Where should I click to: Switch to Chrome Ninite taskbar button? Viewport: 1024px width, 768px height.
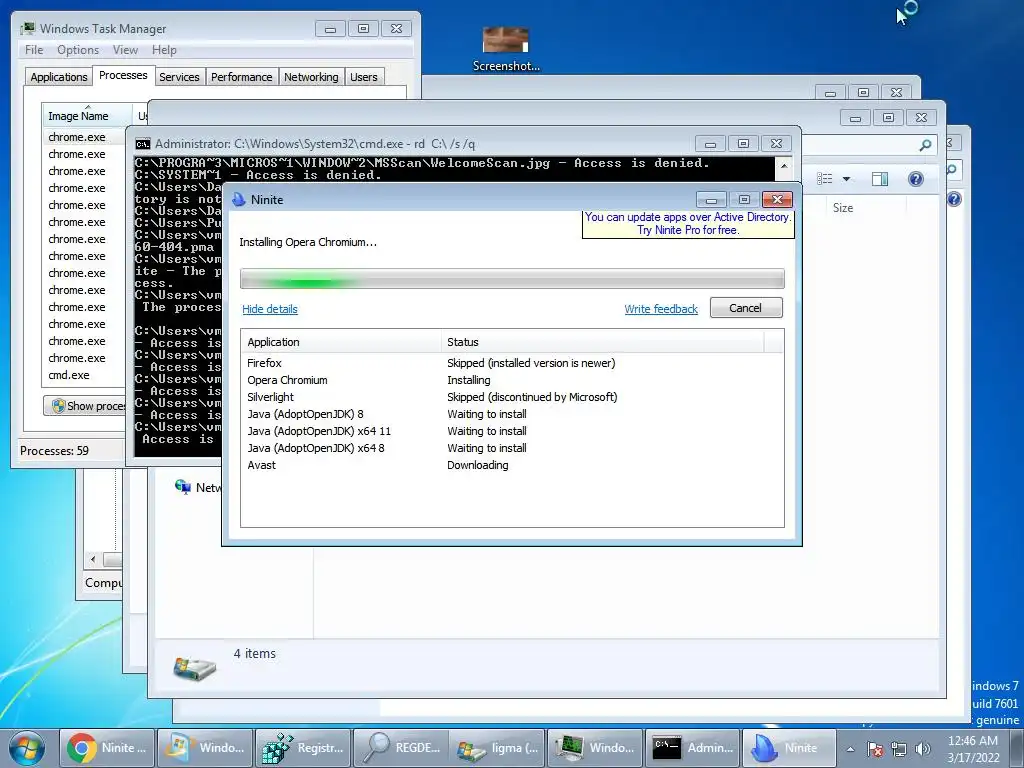pyautogui.click(x=107, y=748)
